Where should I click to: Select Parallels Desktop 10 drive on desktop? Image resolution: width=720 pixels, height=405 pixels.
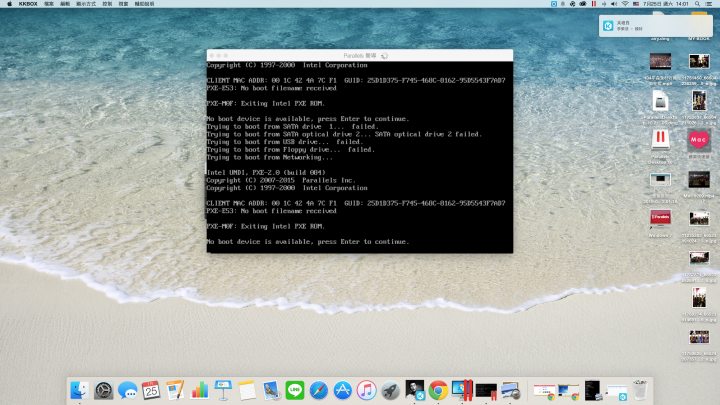(x=660, y=140)
